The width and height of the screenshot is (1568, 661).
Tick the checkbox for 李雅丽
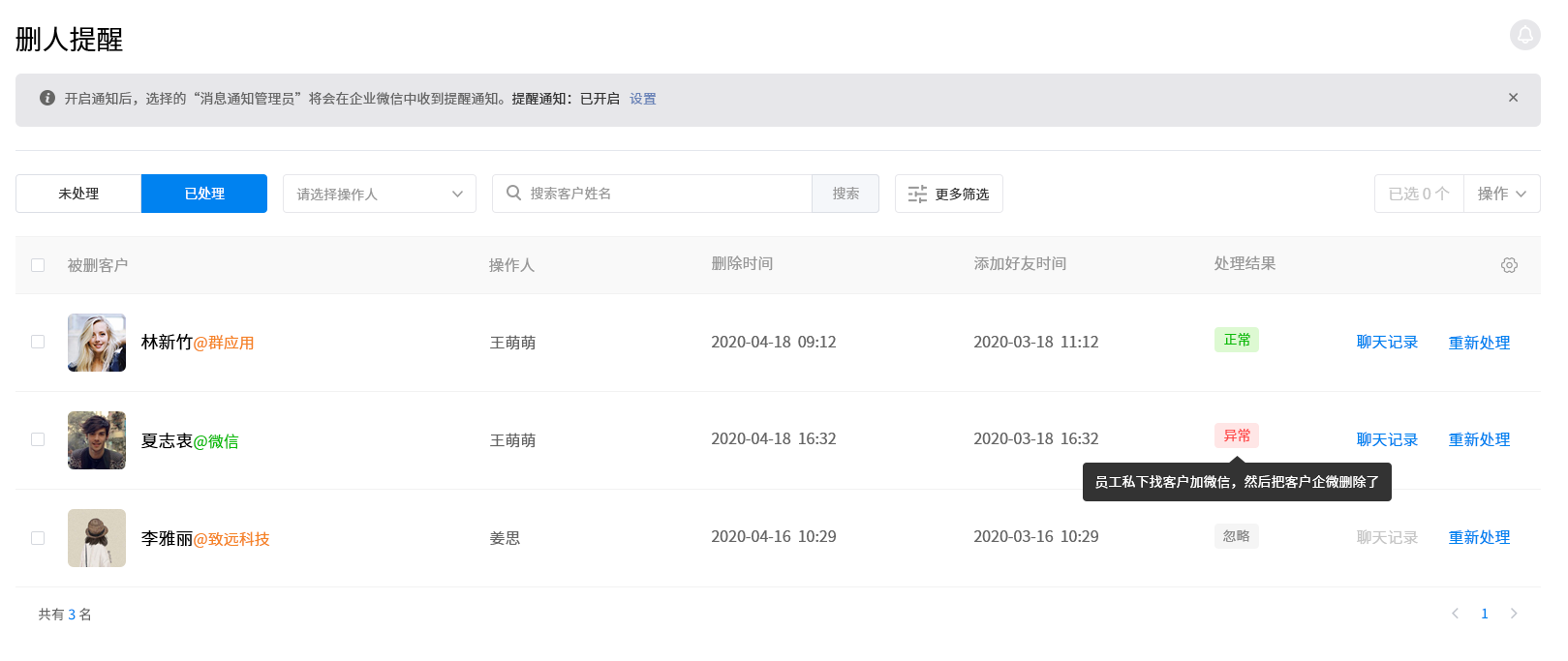38,538
